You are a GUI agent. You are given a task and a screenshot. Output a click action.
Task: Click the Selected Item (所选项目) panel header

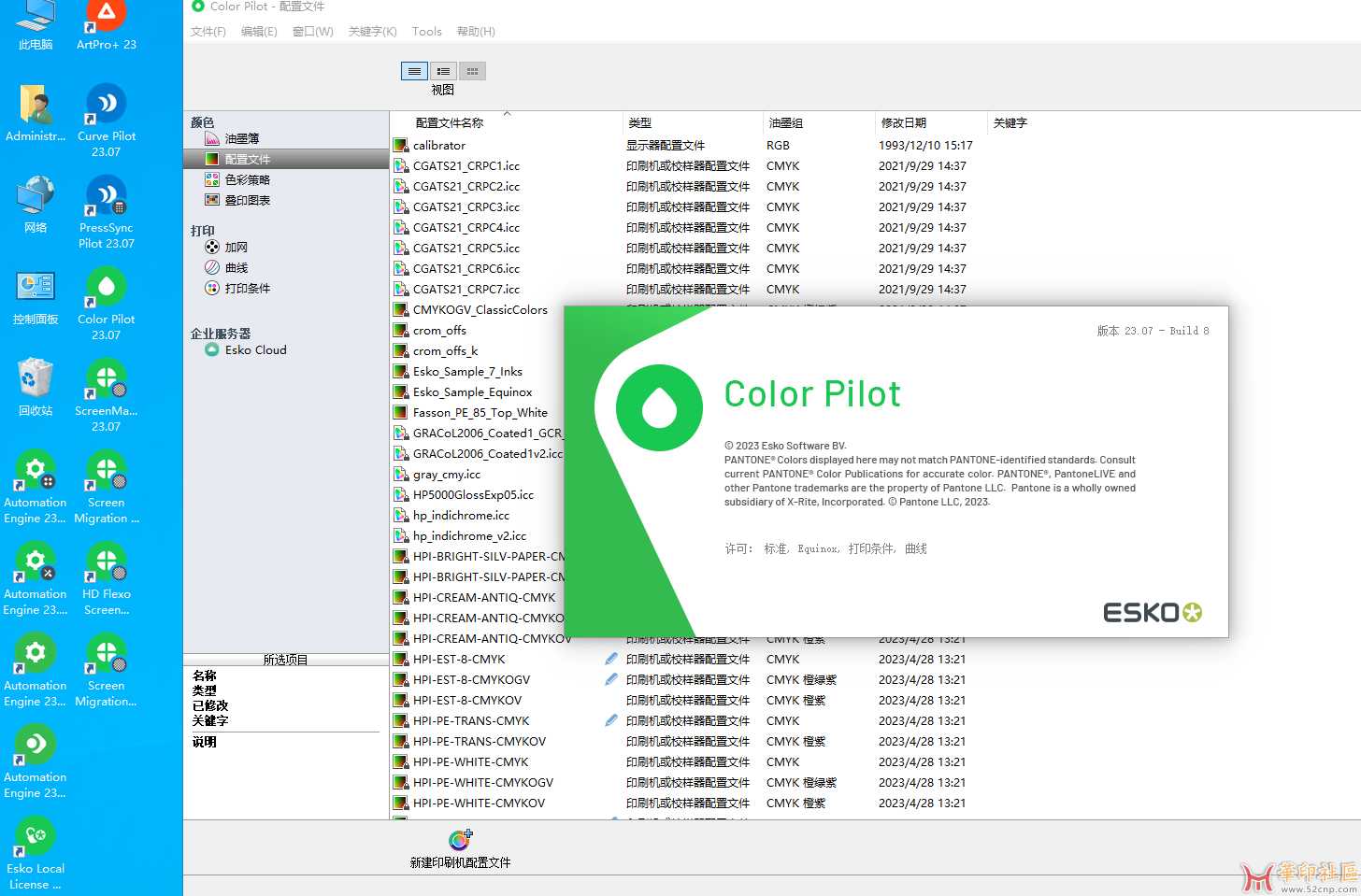pyautogui.click(x=285, y=660)
